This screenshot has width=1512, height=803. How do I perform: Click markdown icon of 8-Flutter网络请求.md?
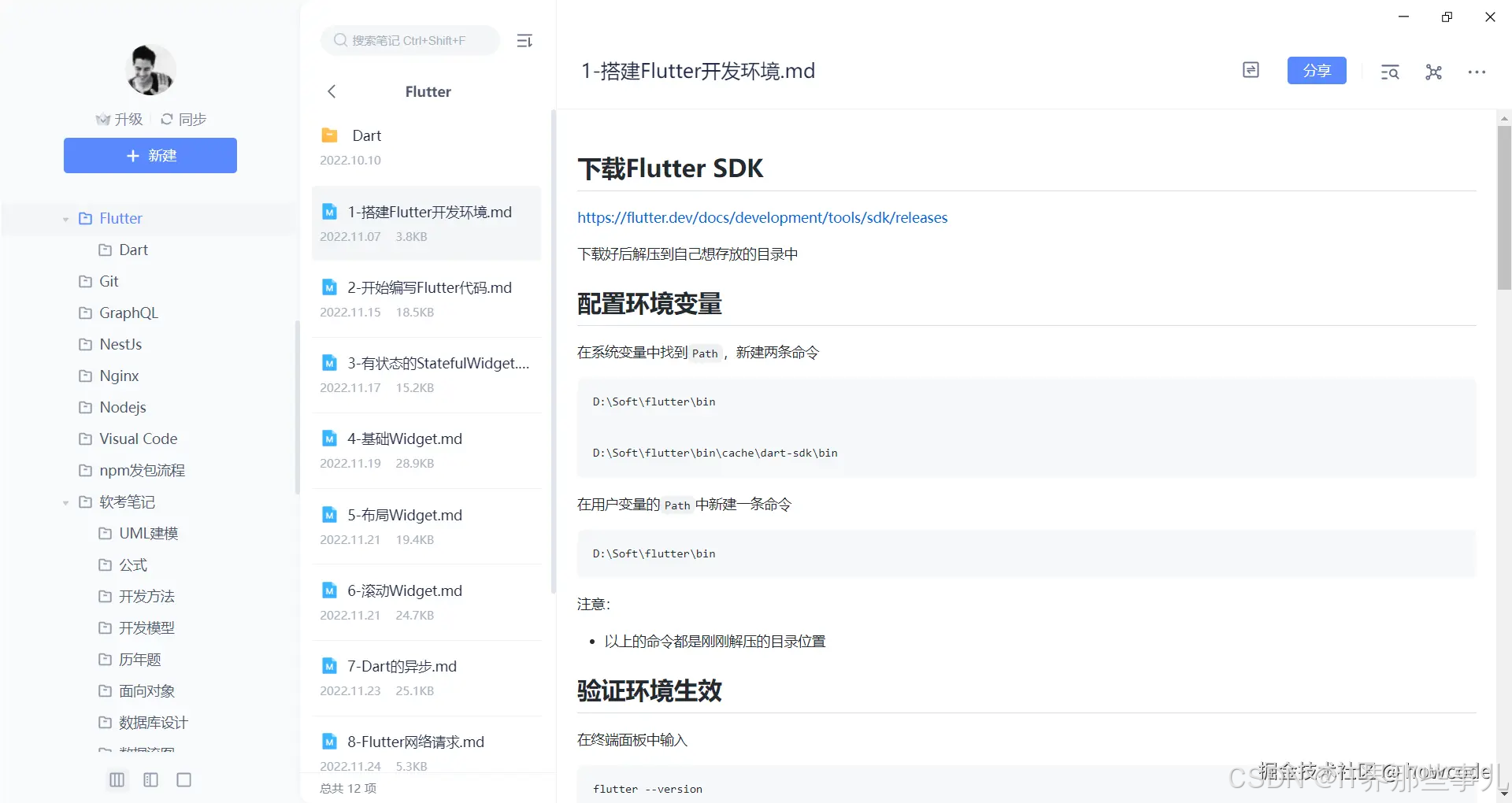pyautogui.click(x=329, y=742)
